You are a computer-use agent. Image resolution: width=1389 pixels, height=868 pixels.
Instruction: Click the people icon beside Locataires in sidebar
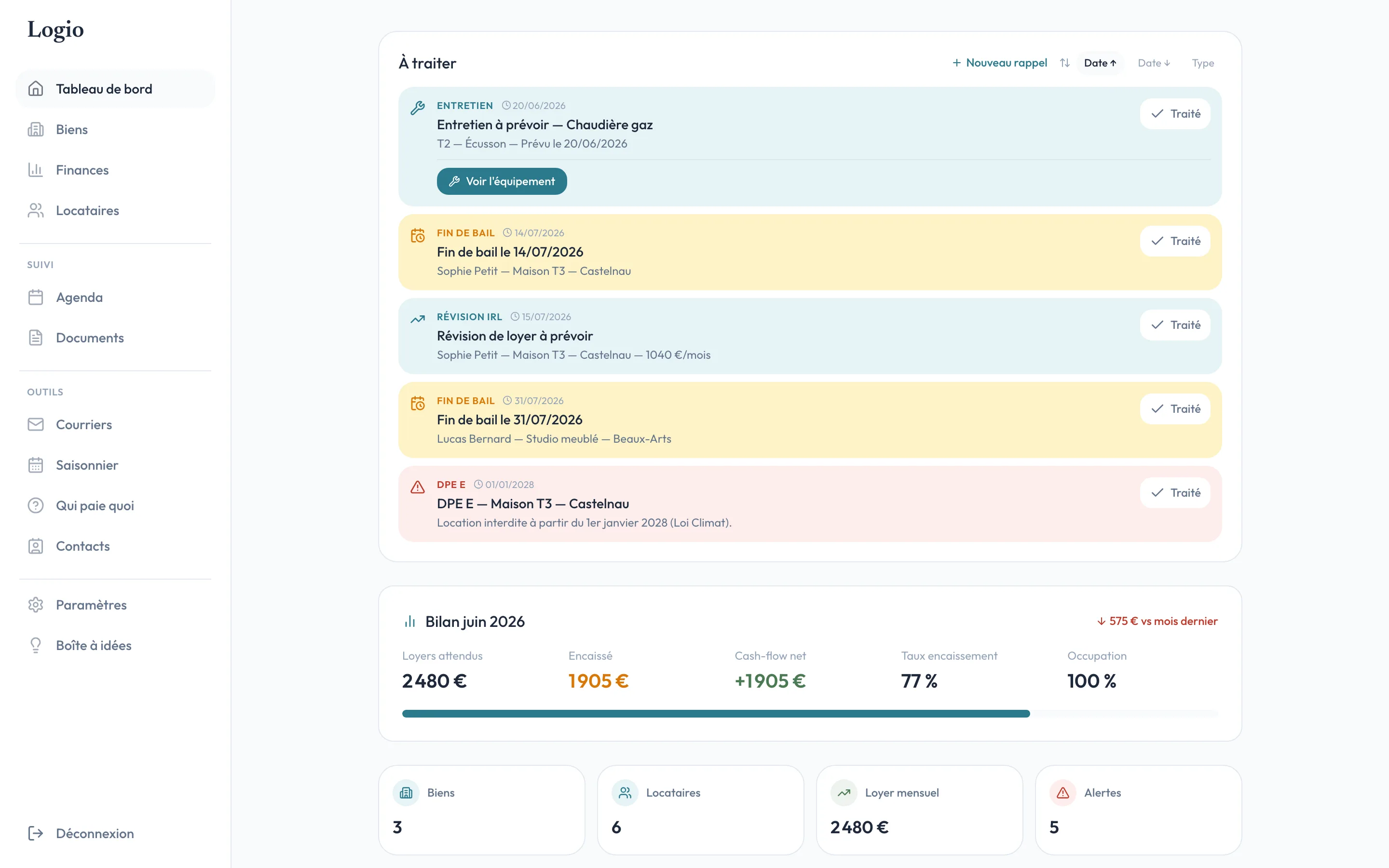[x=36, y=210]
